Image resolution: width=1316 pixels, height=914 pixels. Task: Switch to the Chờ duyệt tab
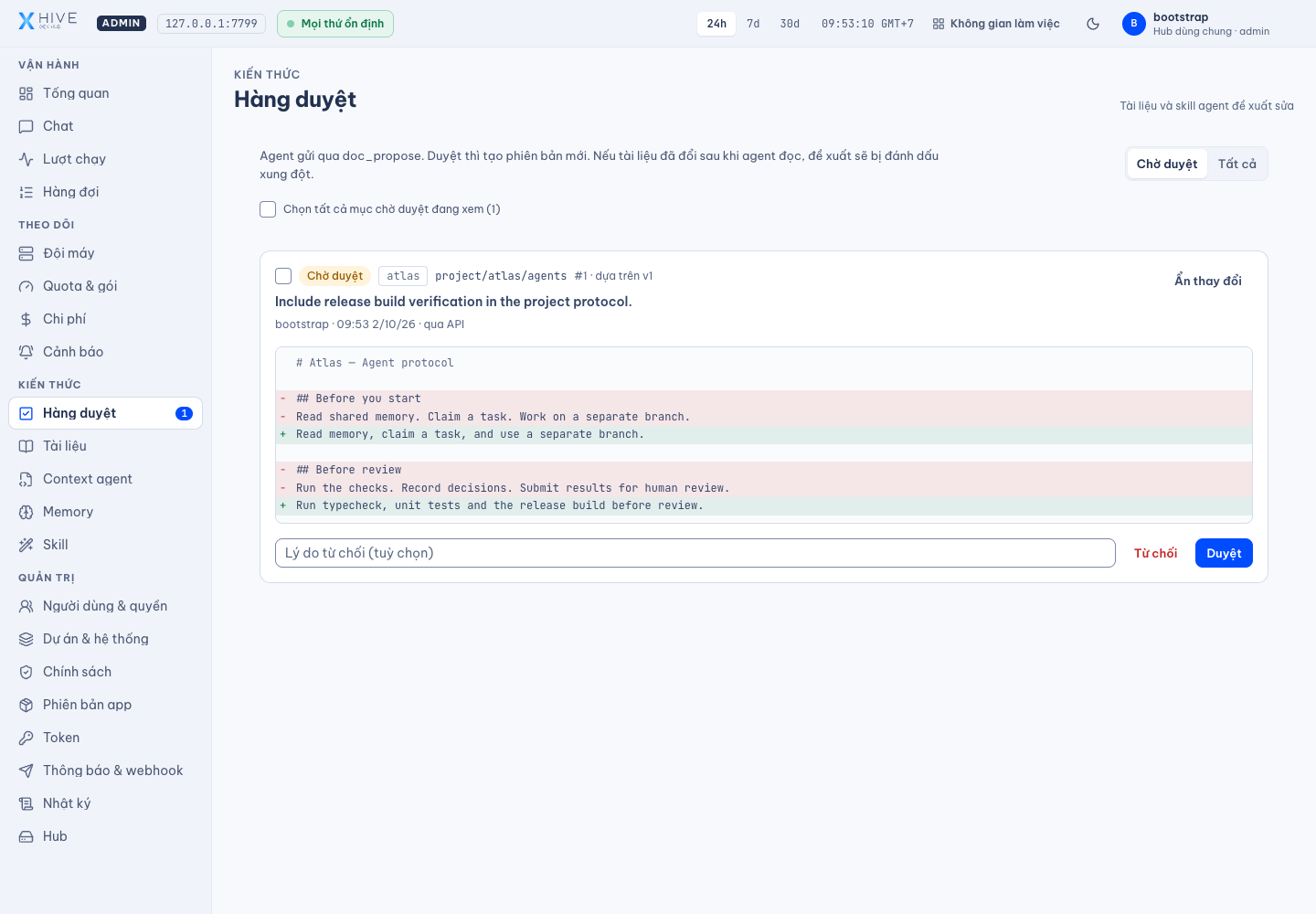(1167, 164)
